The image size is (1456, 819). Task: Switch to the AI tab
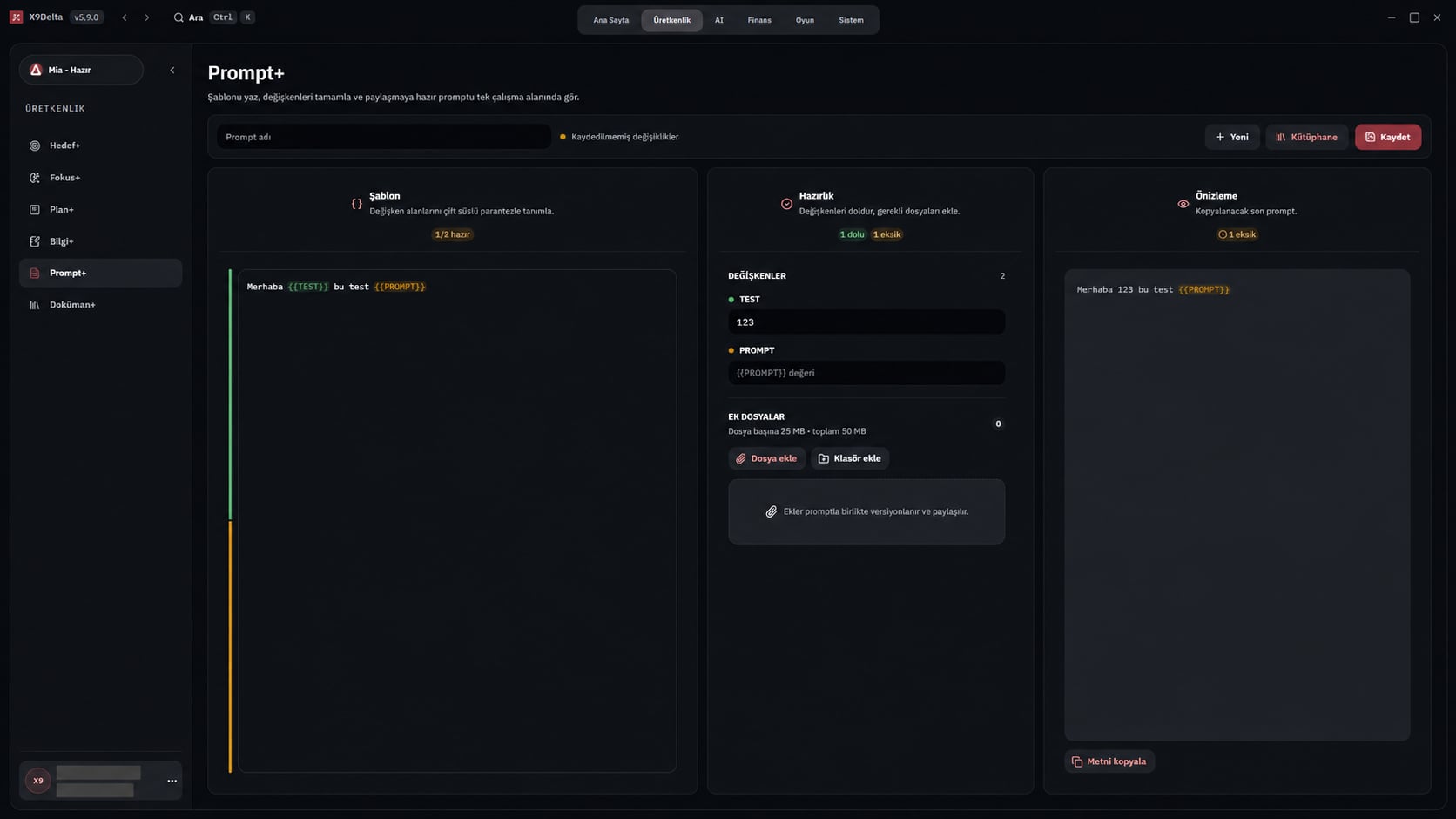click(719, 20)
